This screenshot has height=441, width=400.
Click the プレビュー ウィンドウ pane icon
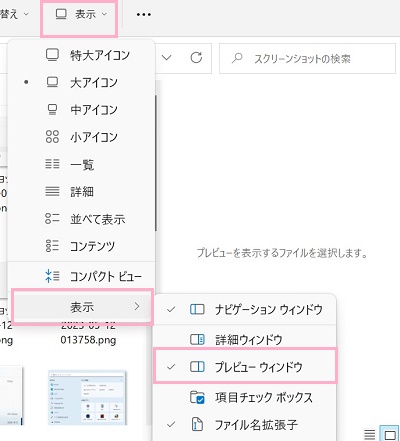point(197,367)
